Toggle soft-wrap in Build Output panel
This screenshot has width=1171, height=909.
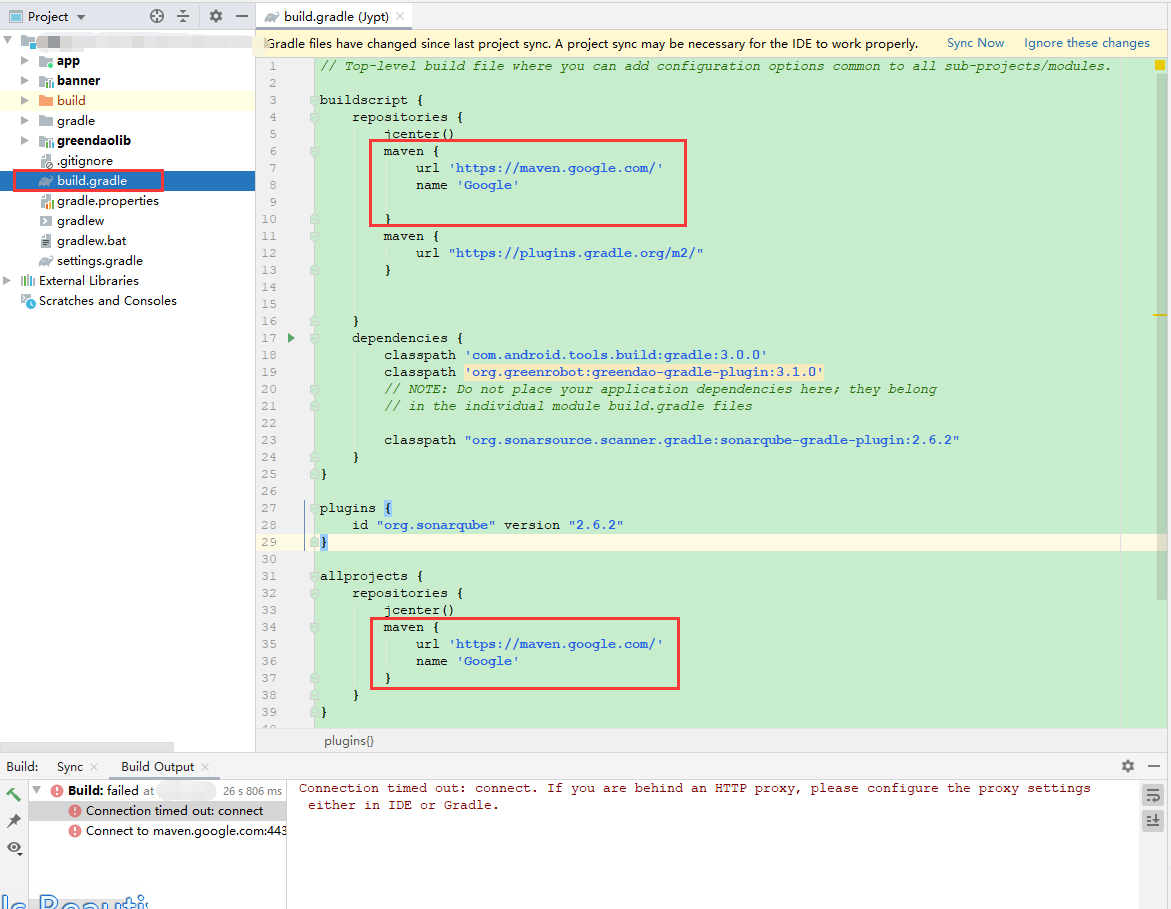click(x=1153, y=795)
